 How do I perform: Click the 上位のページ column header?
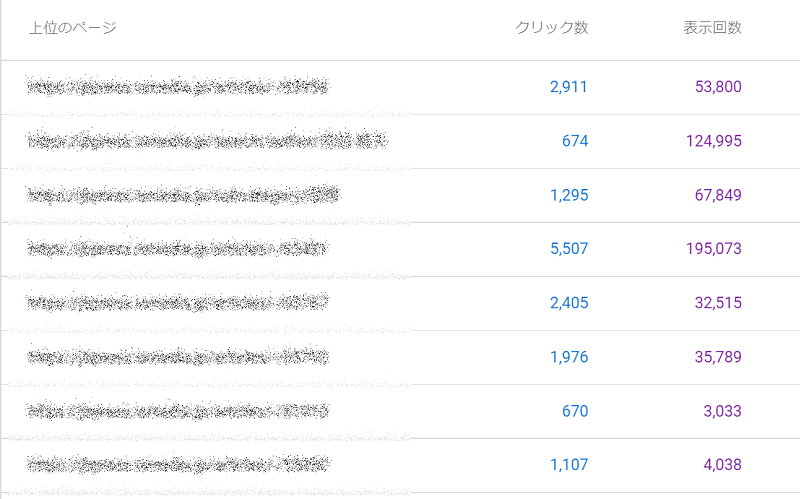pos(73,28)
